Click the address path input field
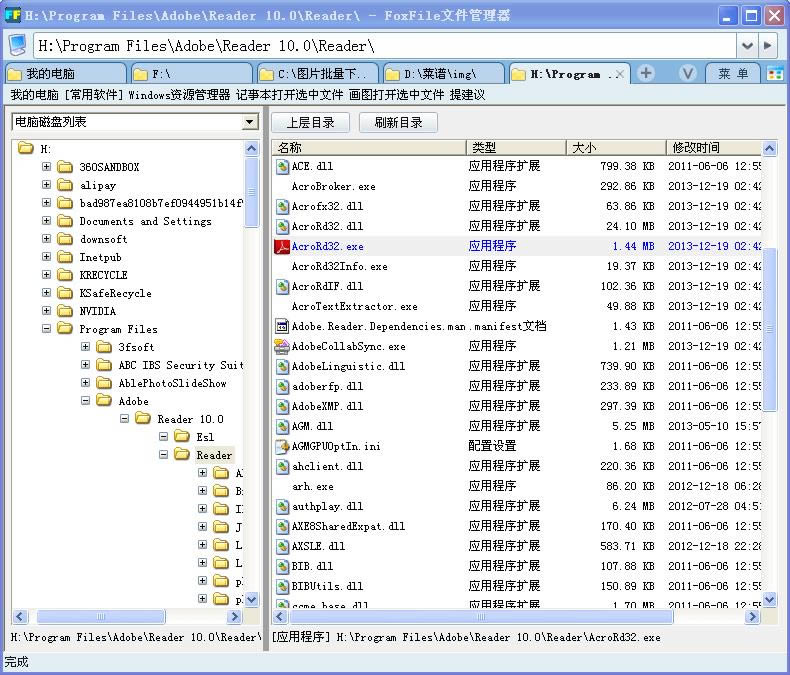 (385, 46)
